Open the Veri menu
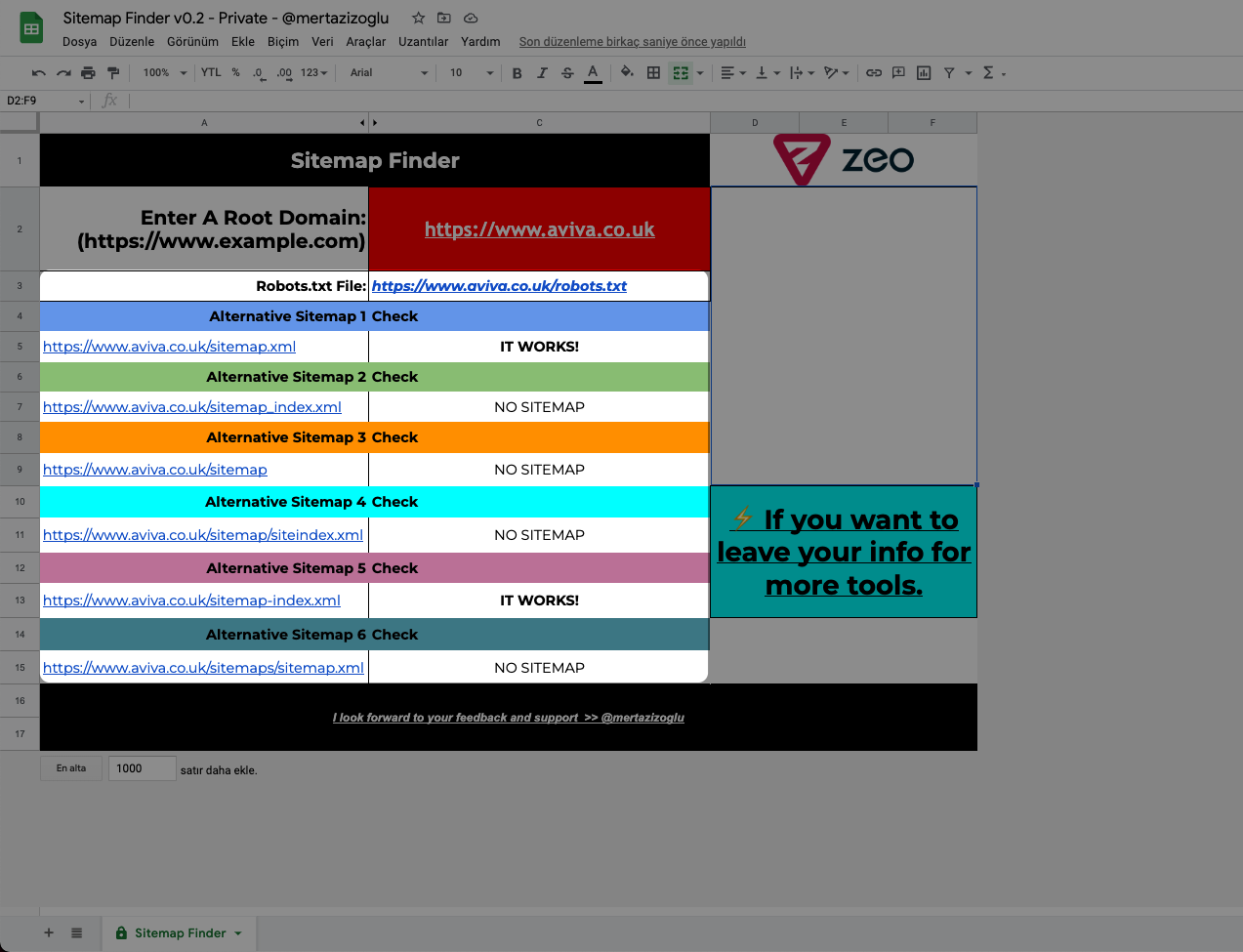The width and height of the screenshot is (1243, 952). [x=322, y=42]
